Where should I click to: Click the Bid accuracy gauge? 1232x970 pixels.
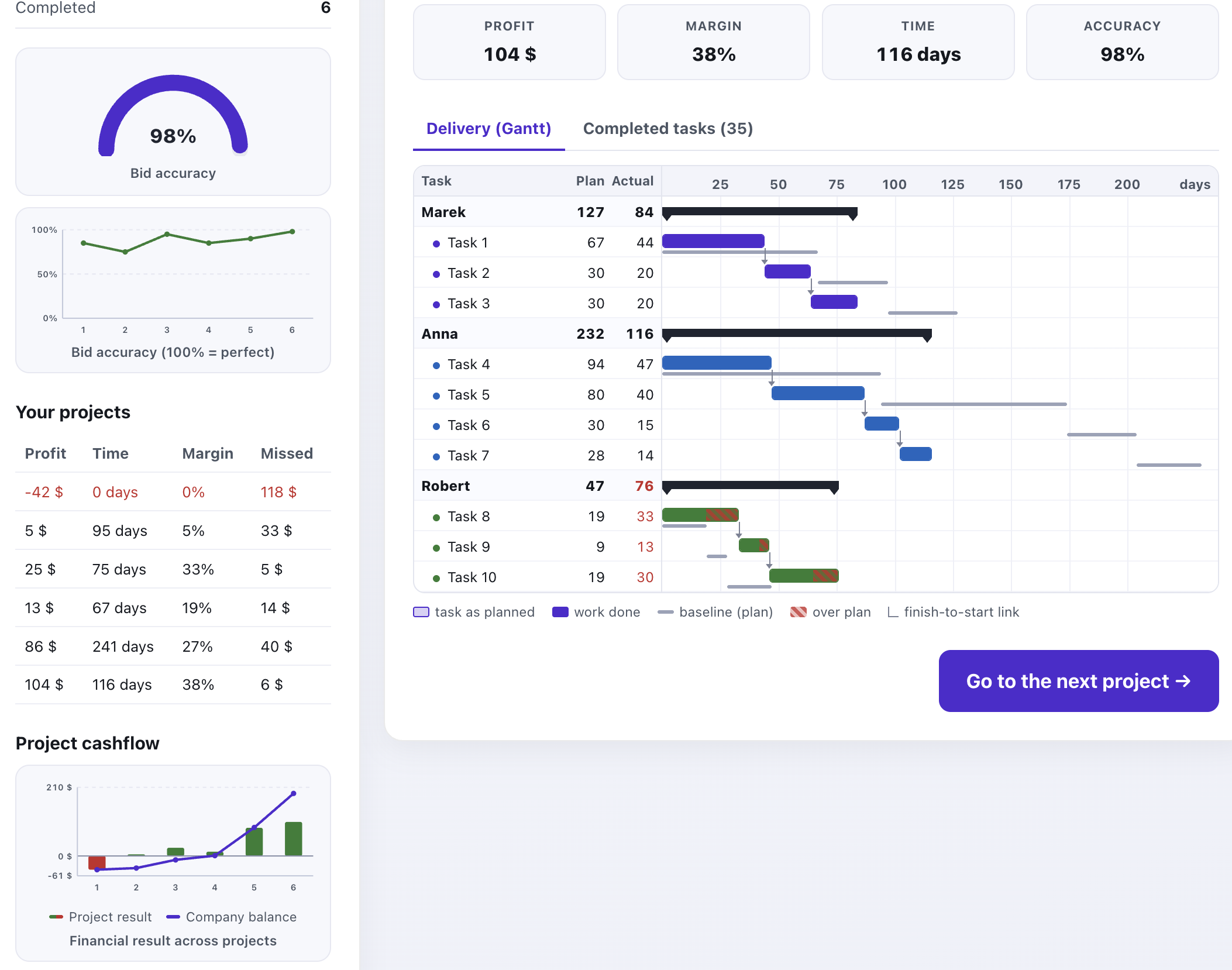pyautogui.click(x=173, y=115)
